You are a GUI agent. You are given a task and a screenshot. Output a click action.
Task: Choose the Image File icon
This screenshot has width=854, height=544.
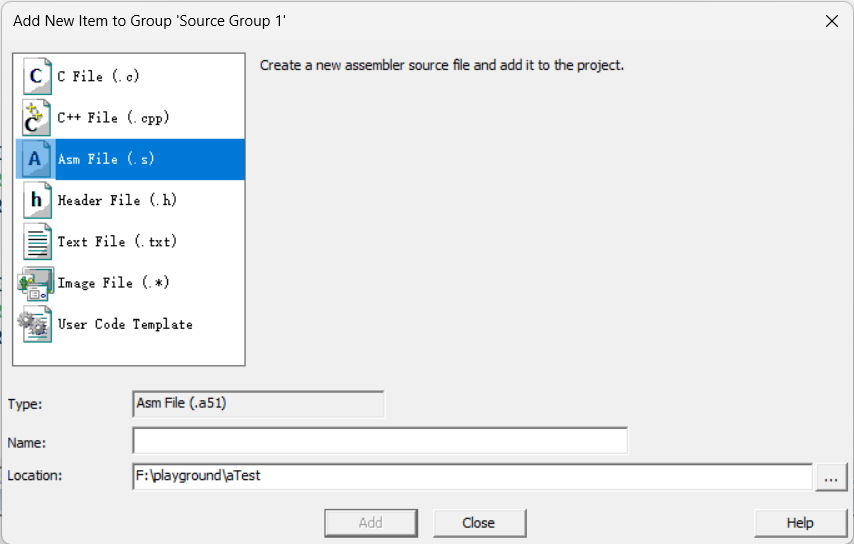point(36,283)
